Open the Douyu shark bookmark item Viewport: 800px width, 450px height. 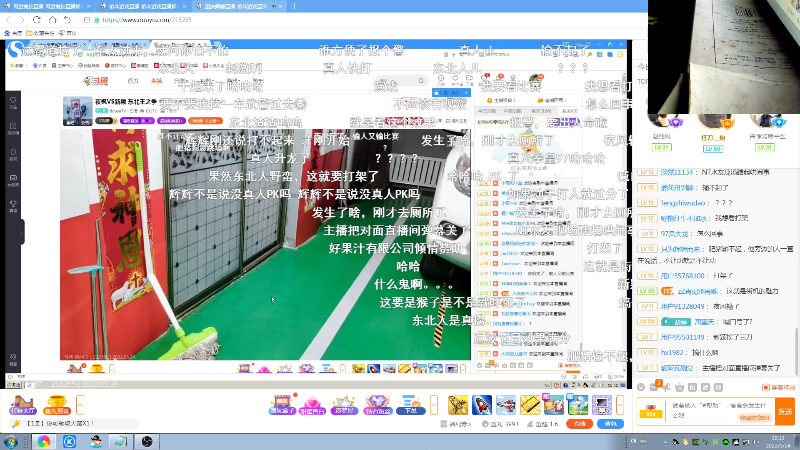[67, 33]
